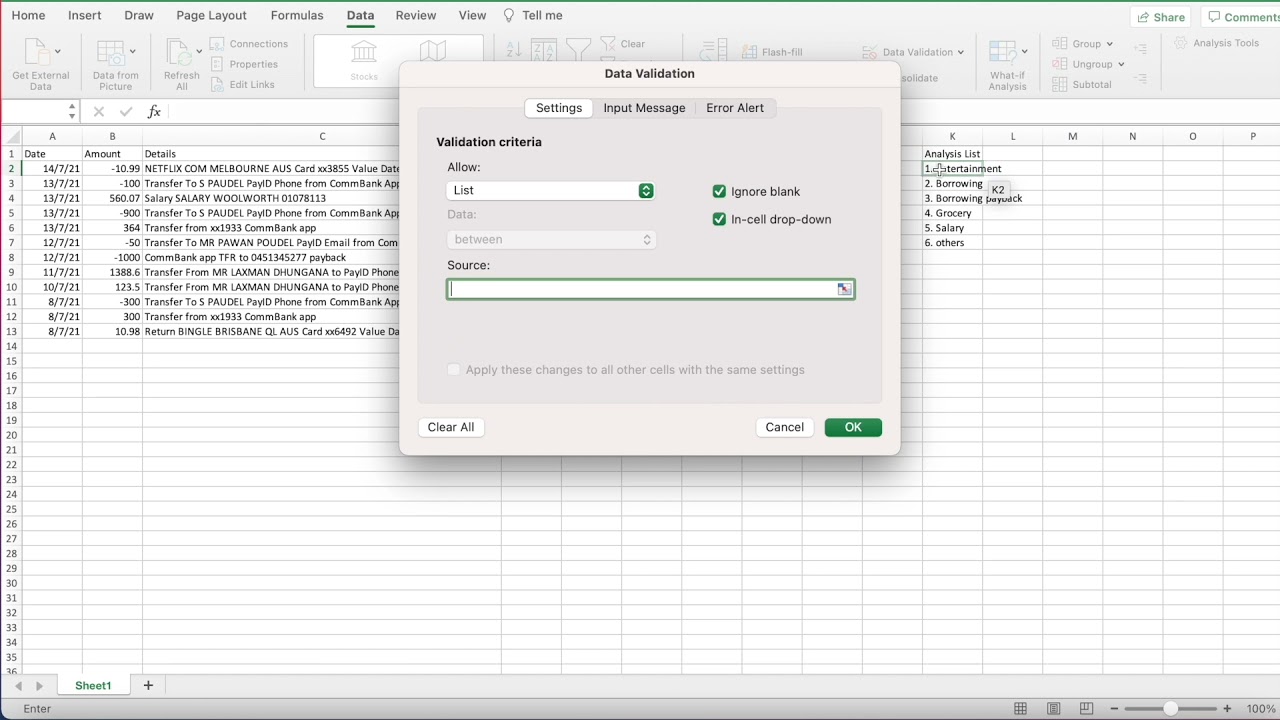Viewport: 1280px width, 720px height.
Task: Open the Review ribbon tab
Action: coord(416,15)
